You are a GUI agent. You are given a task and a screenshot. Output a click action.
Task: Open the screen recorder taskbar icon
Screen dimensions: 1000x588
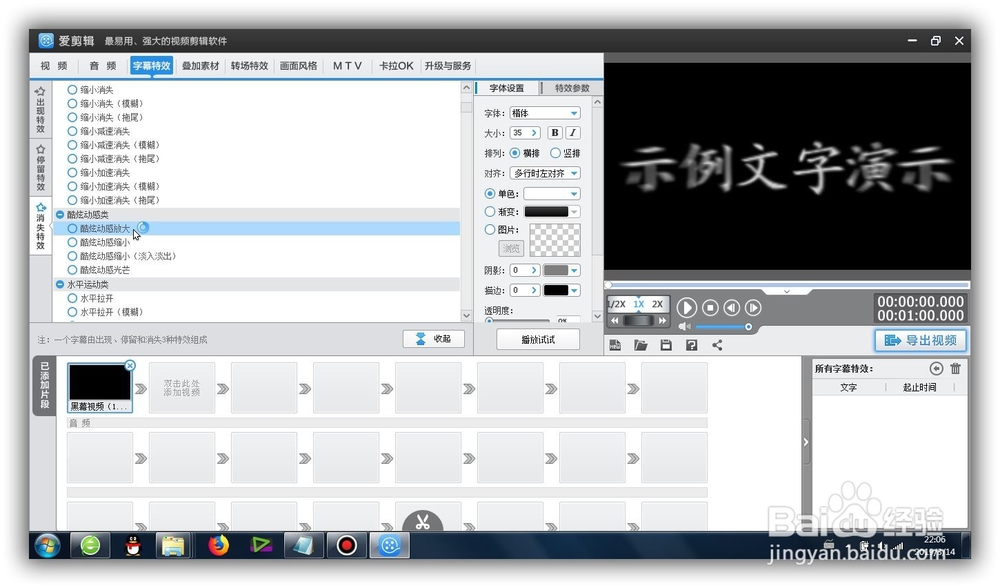pos(346,546)
